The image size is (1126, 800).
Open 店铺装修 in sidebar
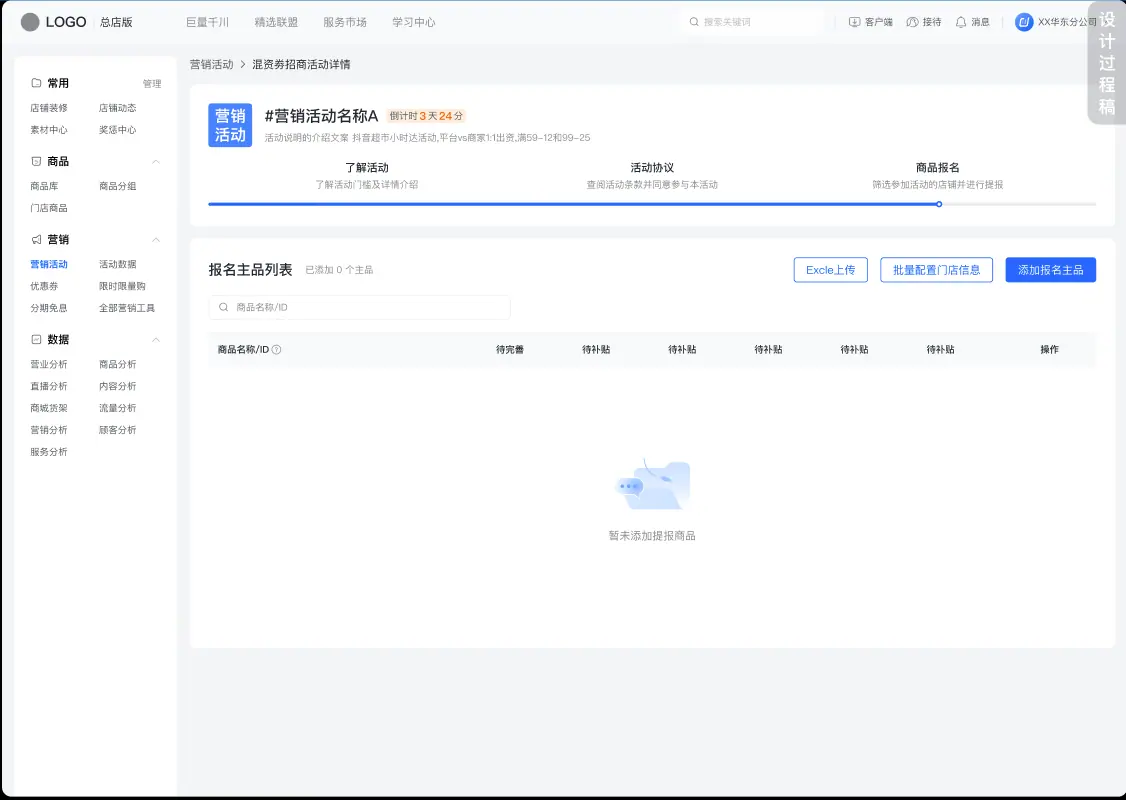pyautogui.click(x=49, y=108)
